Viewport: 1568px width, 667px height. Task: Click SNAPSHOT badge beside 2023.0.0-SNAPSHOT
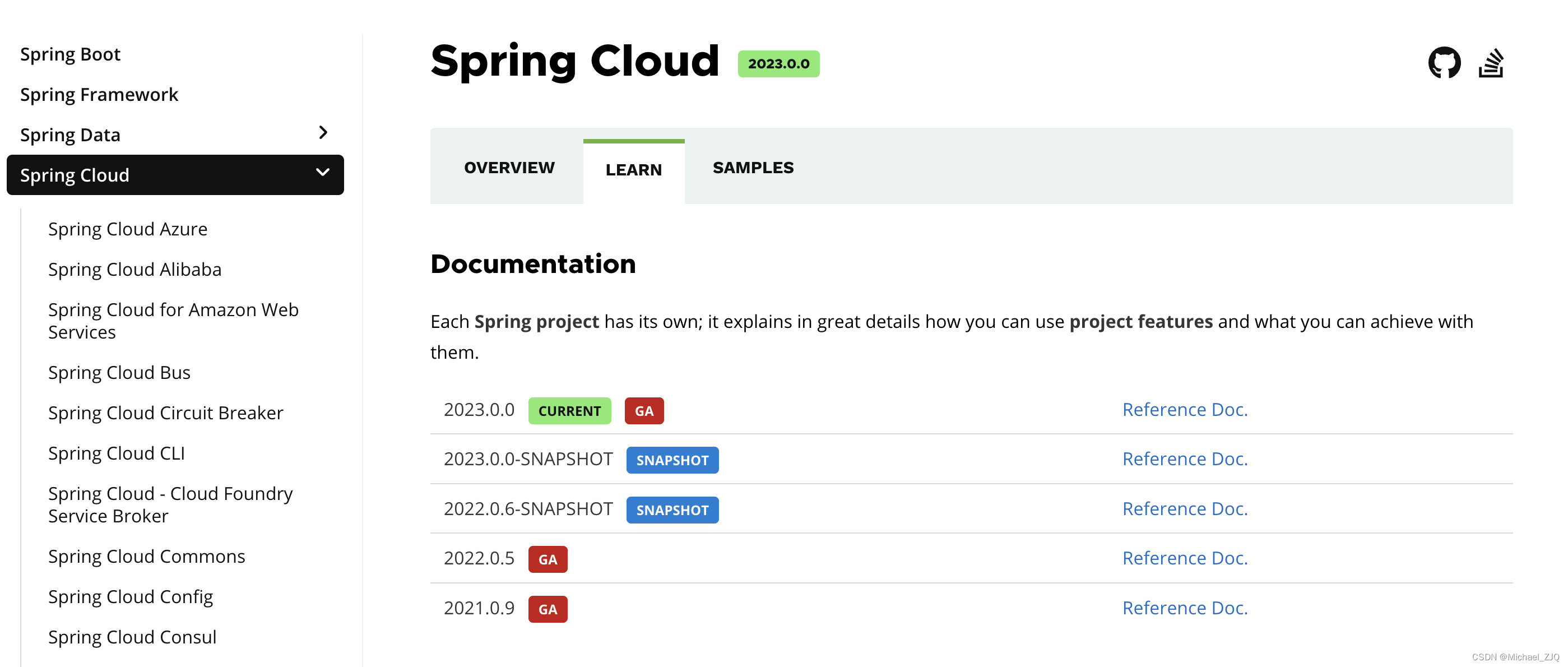(x=672, y=460)
